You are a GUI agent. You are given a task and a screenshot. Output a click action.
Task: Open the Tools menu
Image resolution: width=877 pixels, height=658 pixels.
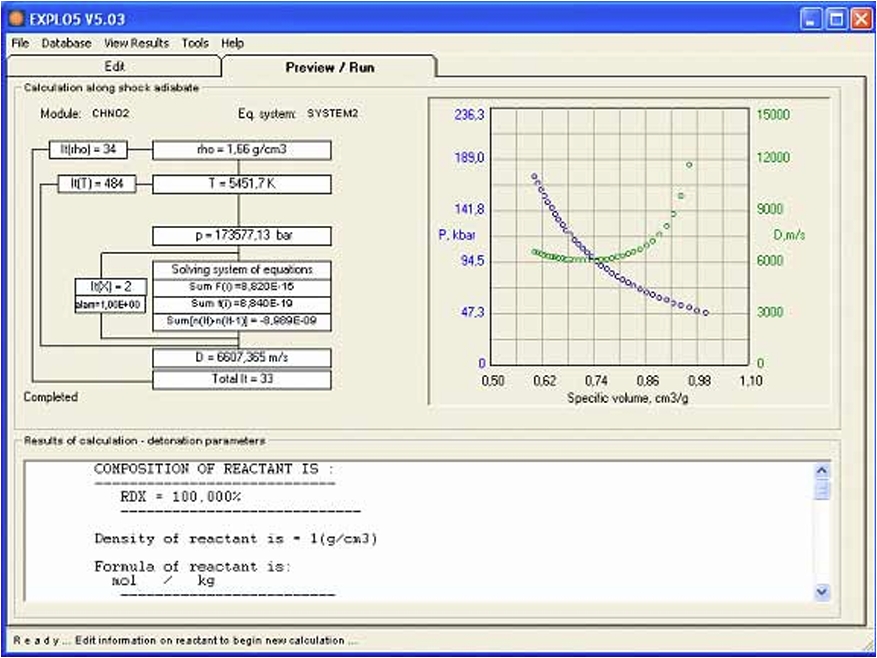pyautogui.click(x=195, y=43)
